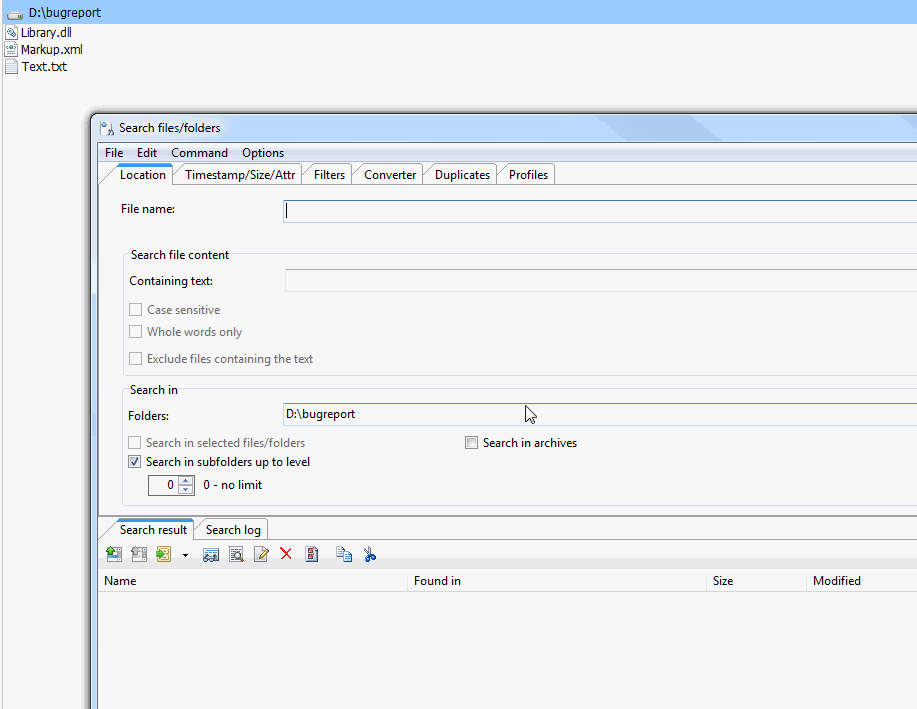Click the greyed feed-selected-to-panel toolbar icon
917x709 pixels.
(x=139, y=553)
